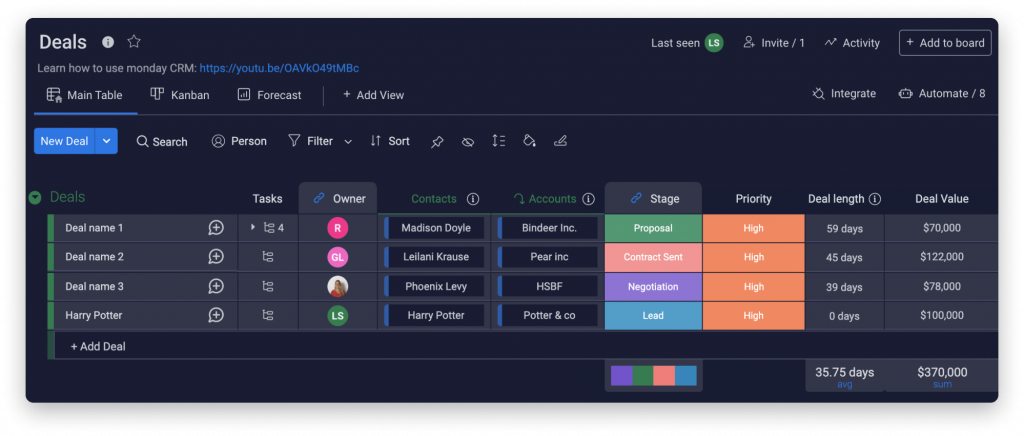Click owner avatar GL on Deal name 2

[x=338, y=257]
